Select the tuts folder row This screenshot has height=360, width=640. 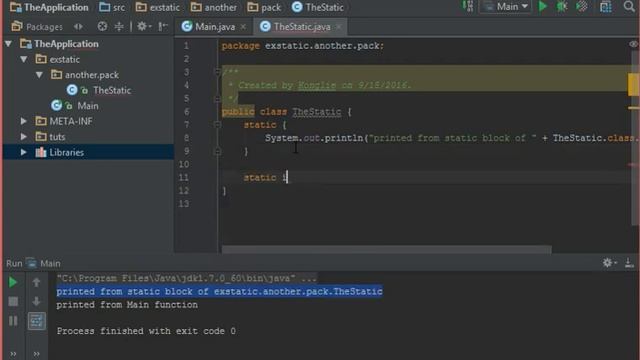(88, 137)
